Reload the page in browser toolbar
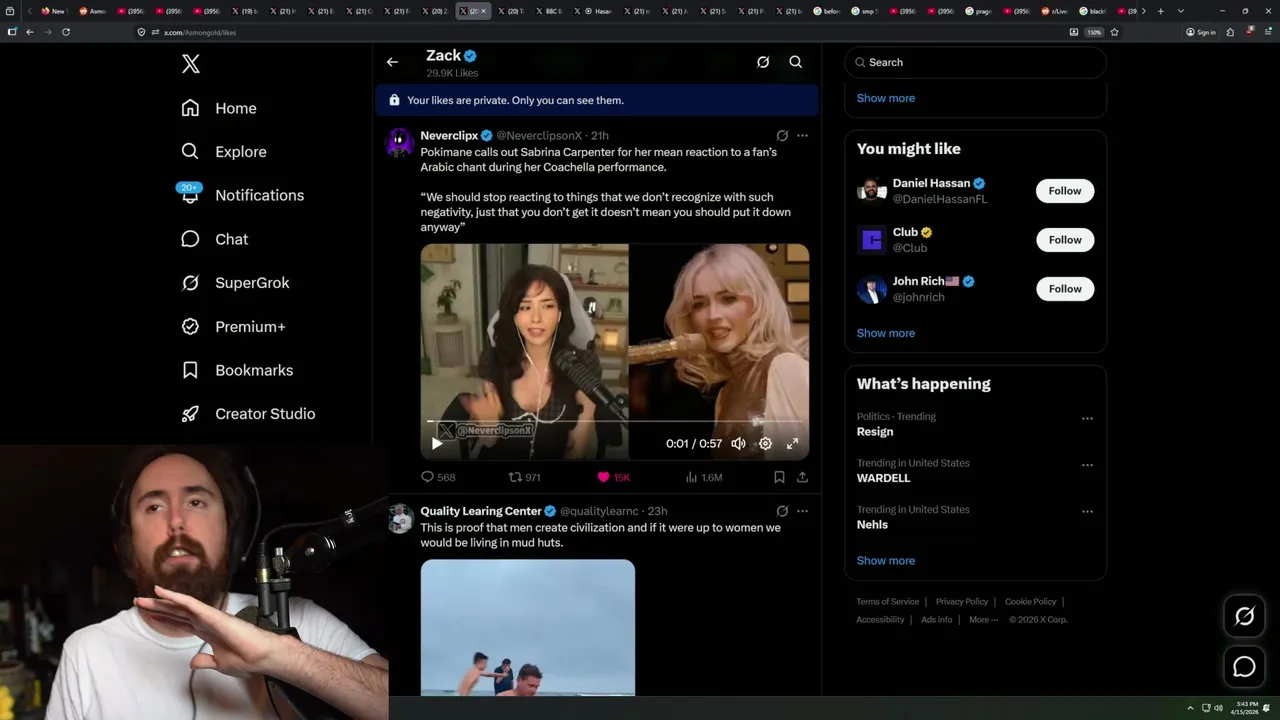Screen dimensions: 1280x720 point(66,32)
